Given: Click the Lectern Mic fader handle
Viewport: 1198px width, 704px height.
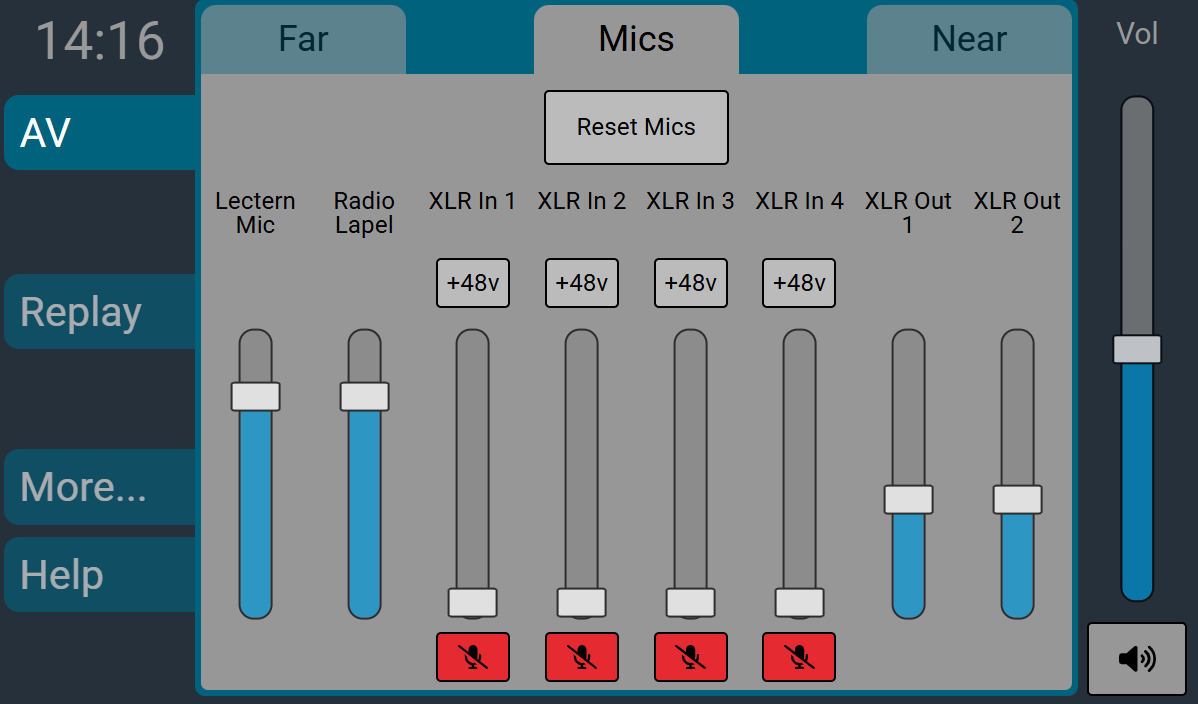Looking at the screenshot, I should 255,396.
